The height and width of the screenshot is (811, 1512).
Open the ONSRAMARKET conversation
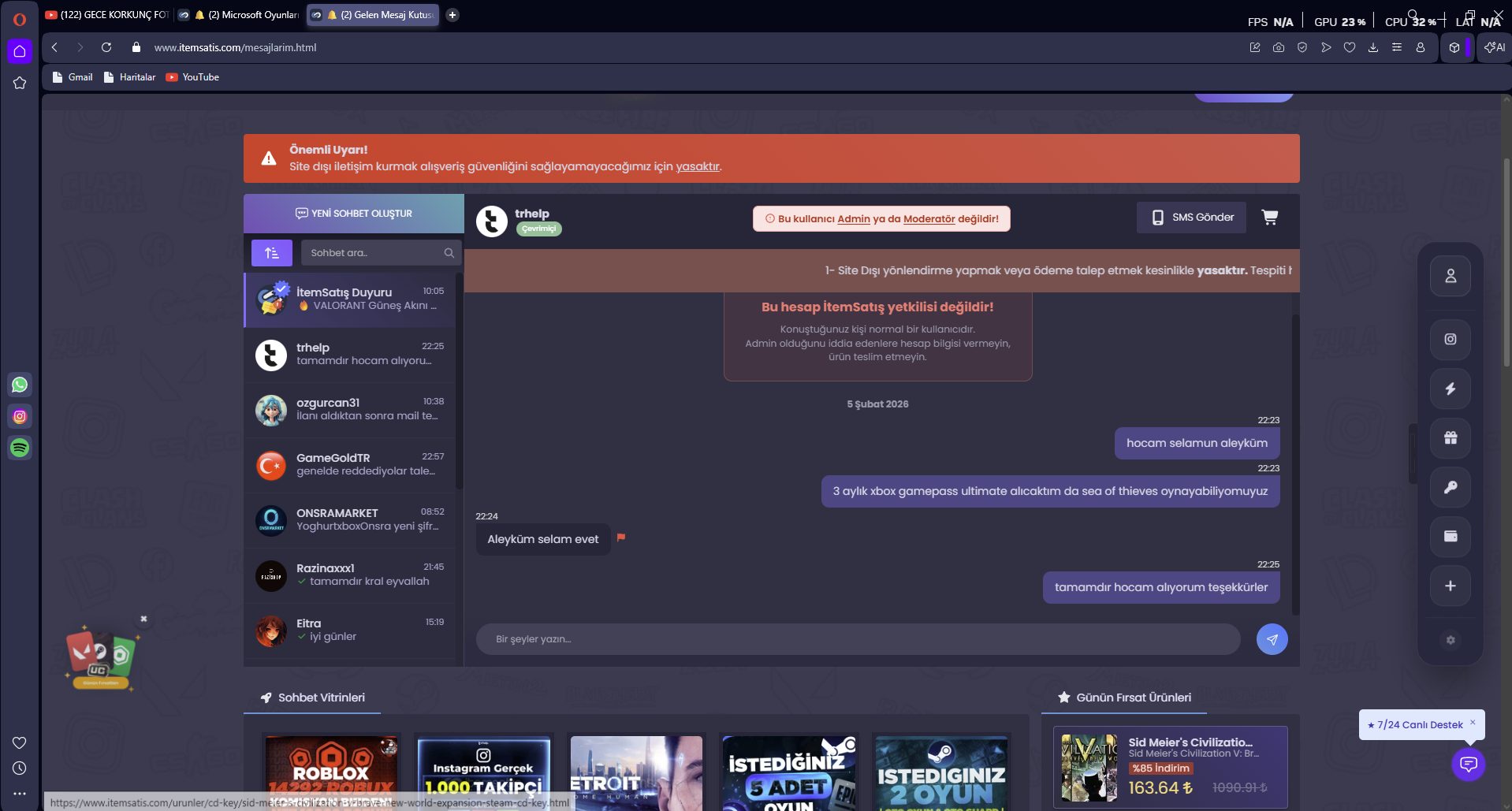pyautogui.click(x=351, y=520)
